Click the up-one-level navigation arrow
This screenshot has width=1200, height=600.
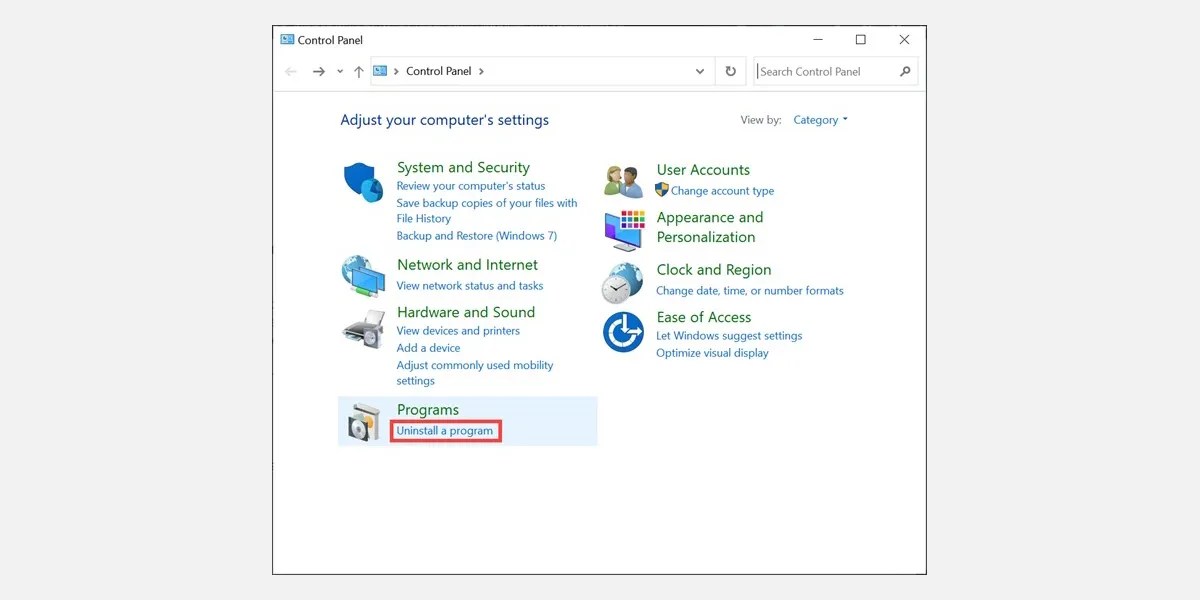tap(358, 71)
